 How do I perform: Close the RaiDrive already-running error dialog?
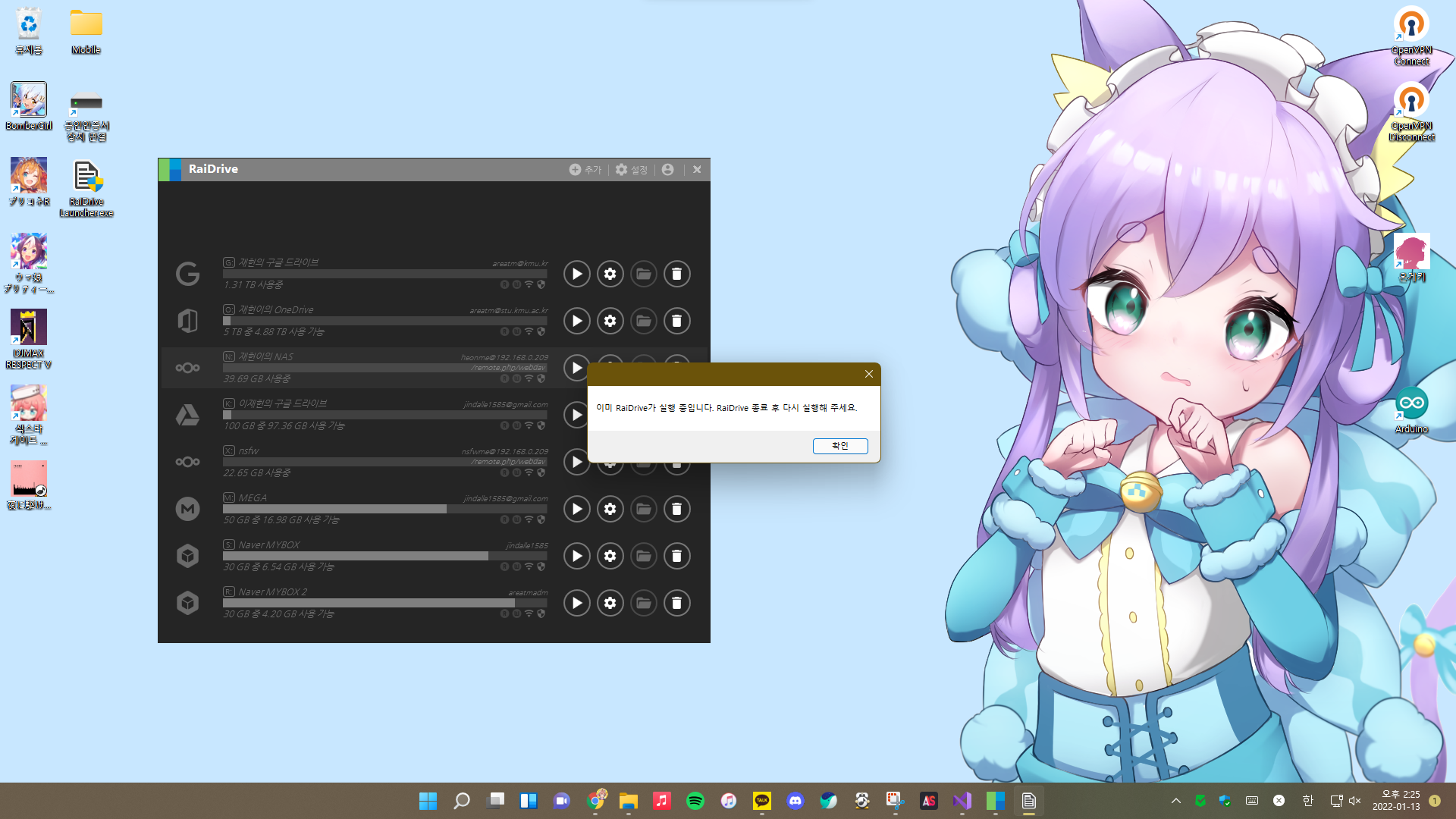coord(868,374)
